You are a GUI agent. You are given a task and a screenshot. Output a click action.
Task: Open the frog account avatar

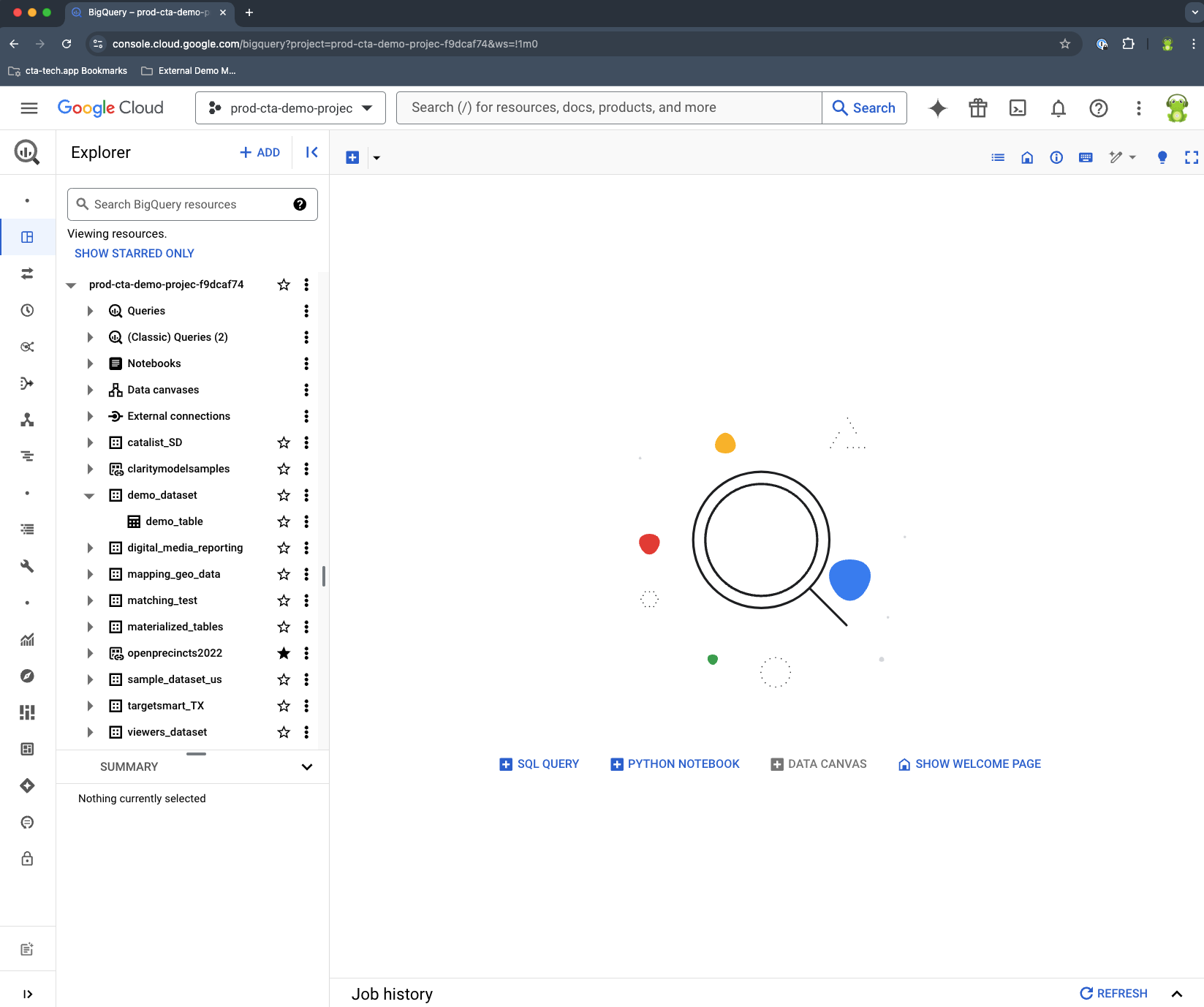click(x=1177, y=108)
